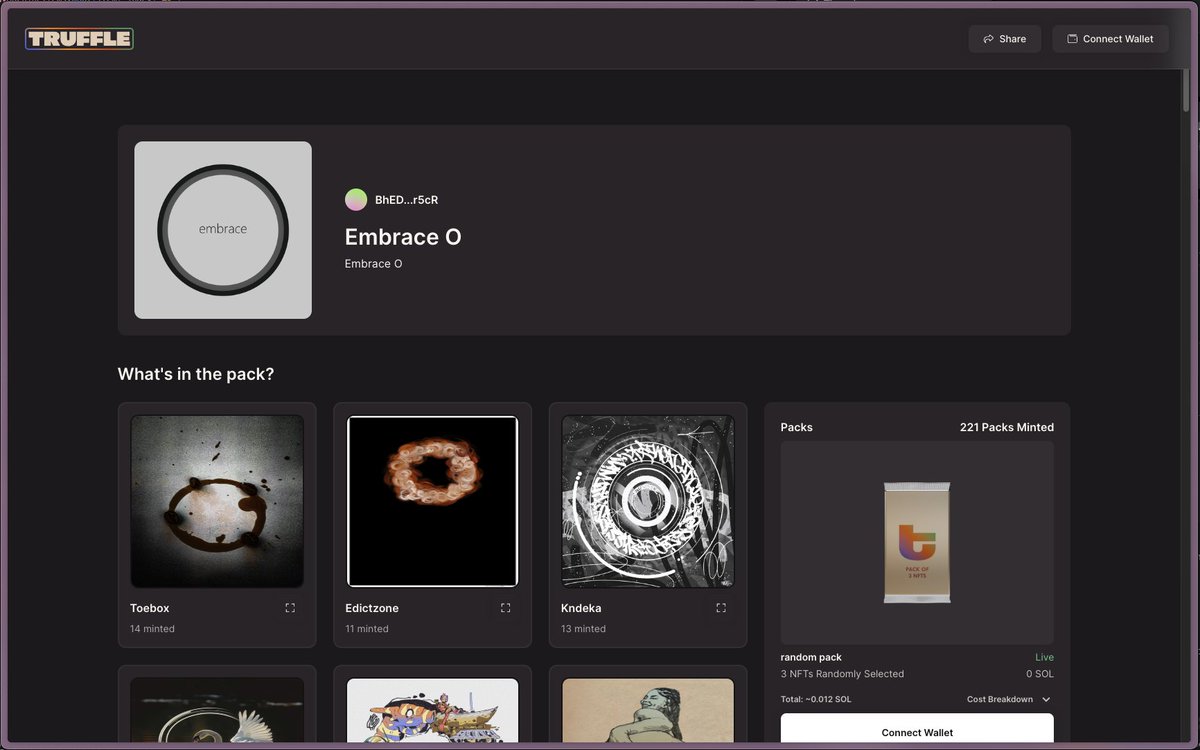Click the "Embrace O" main heading

[403, 237]
